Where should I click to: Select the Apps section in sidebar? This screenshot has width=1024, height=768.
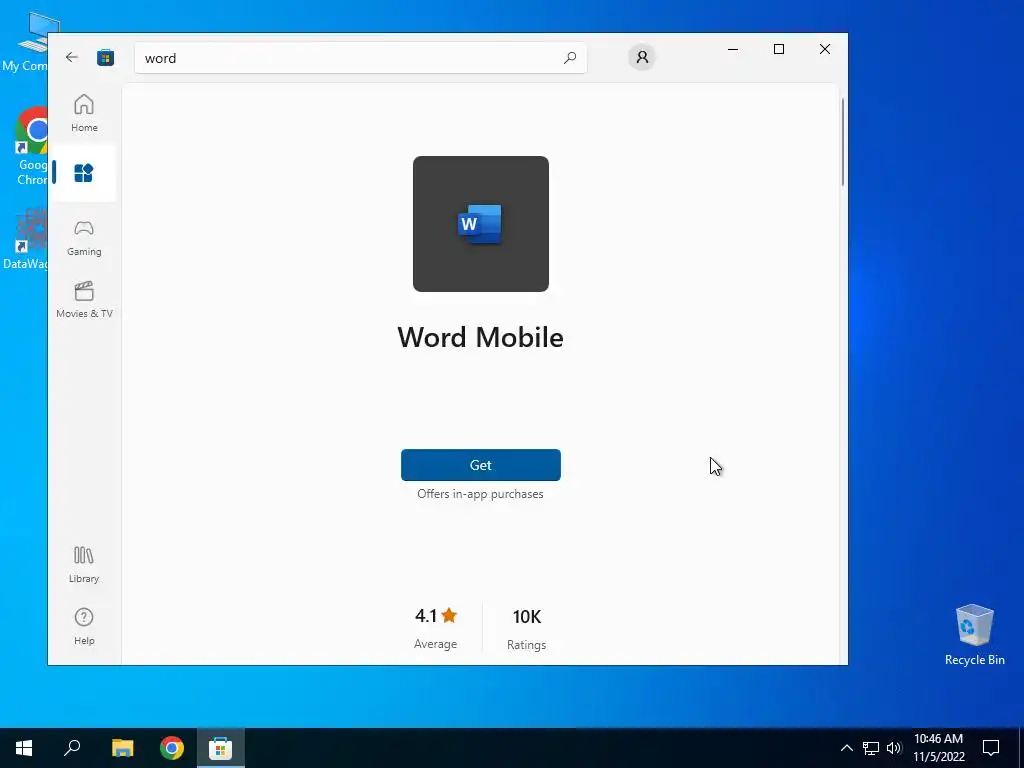(84, 173)
